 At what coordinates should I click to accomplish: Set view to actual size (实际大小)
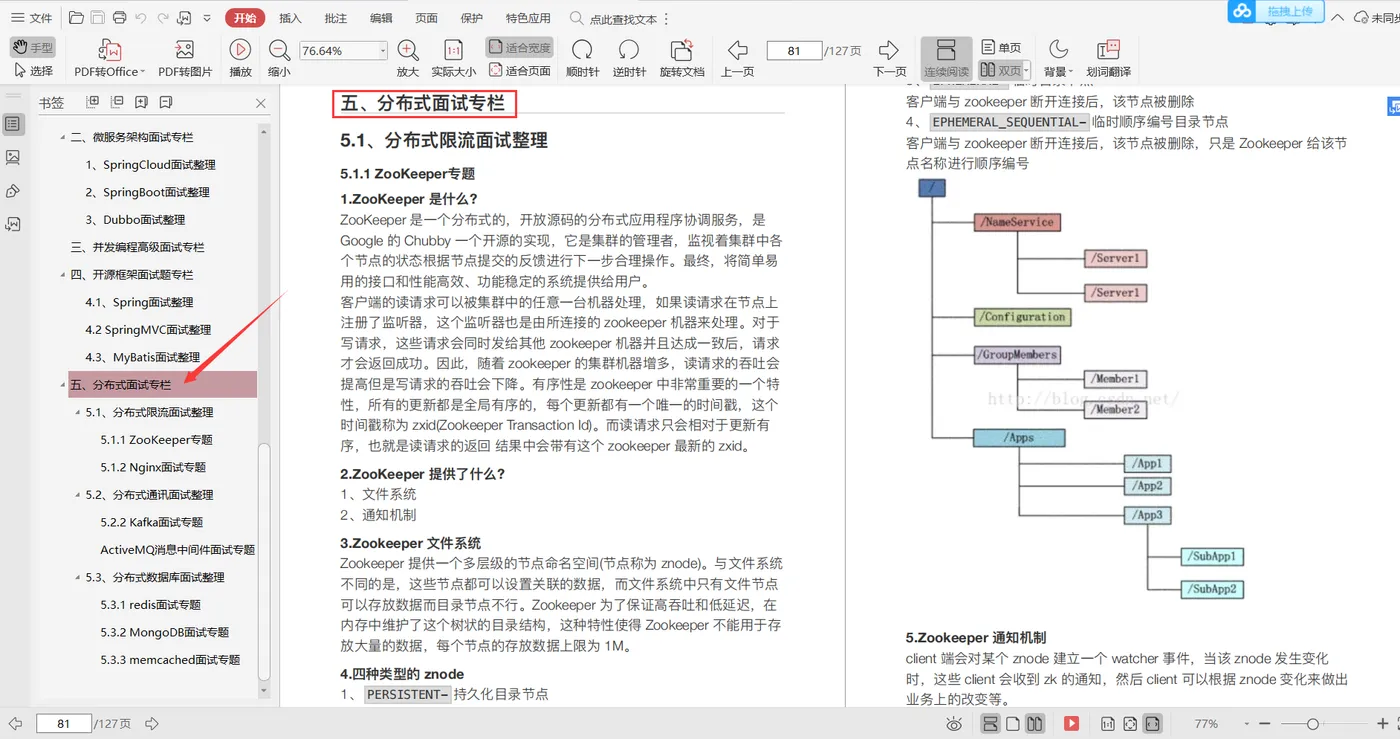[x=453, y=58]
